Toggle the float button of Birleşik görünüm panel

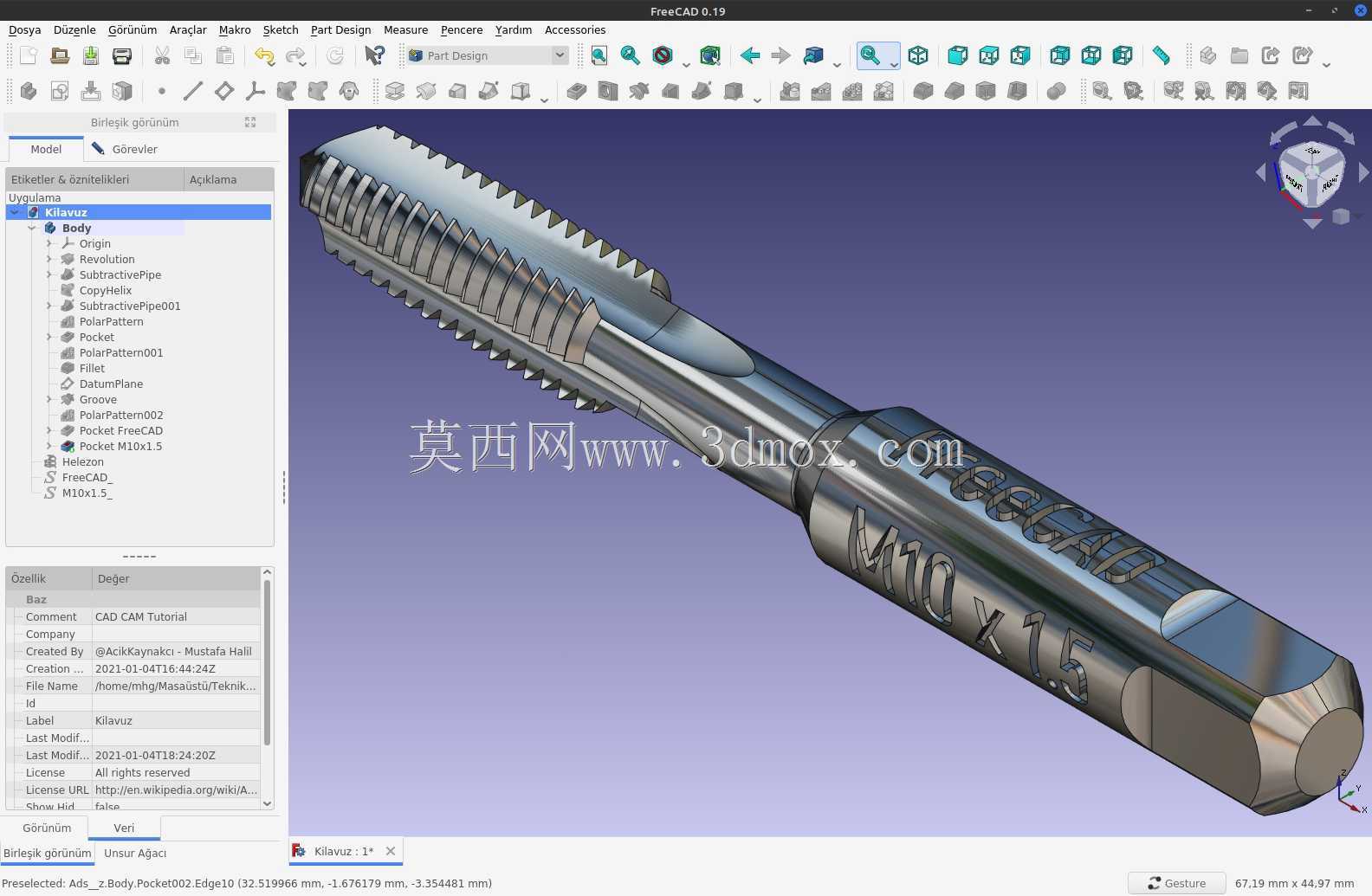[250, 122]
